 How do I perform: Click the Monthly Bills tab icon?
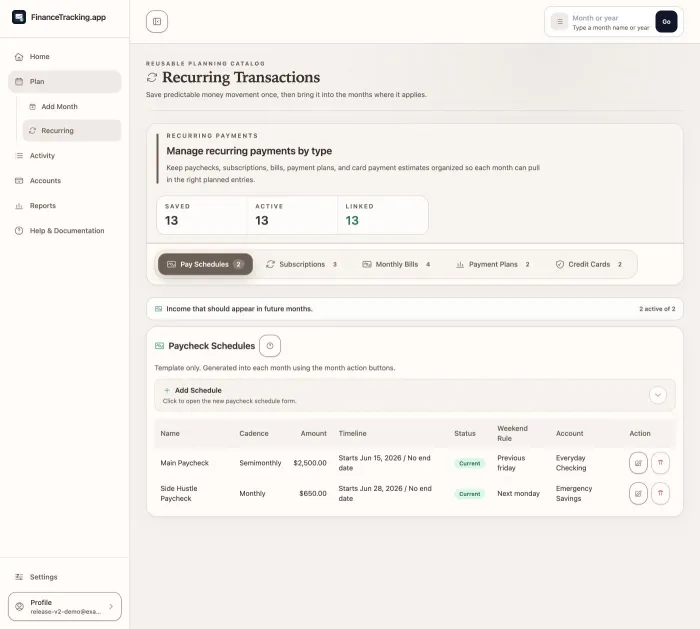coord(367,264)
